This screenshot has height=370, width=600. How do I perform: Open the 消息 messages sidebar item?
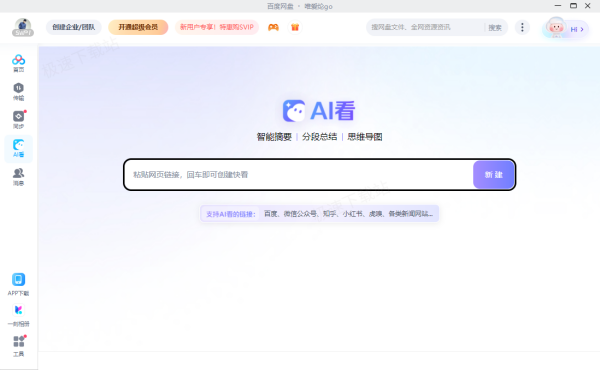[x=18, y=177]
